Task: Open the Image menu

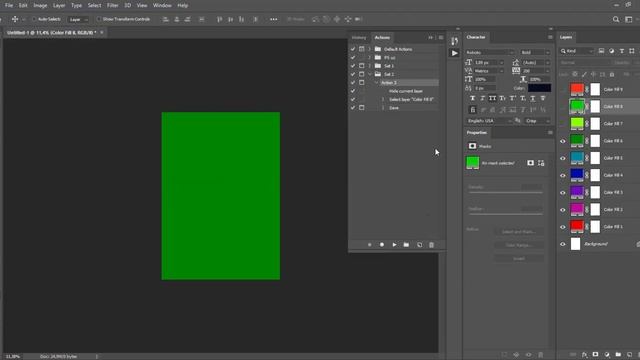Action: 40,5
